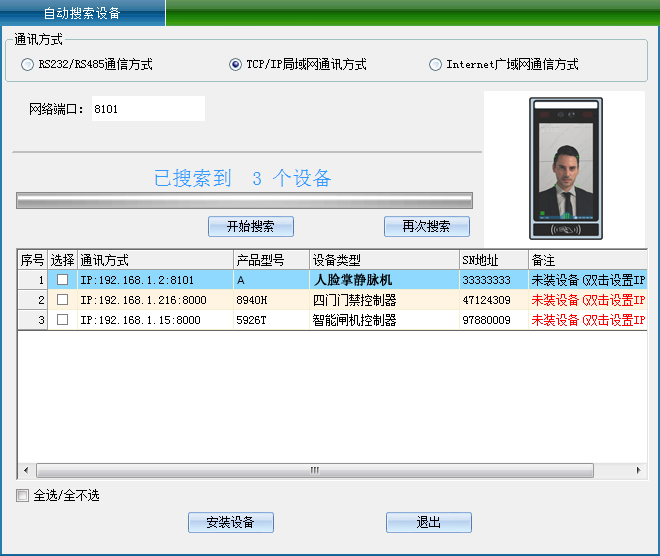Click the horizontal scrollbar thumb of the device table
Screen dimensions: 660x556
315,470
